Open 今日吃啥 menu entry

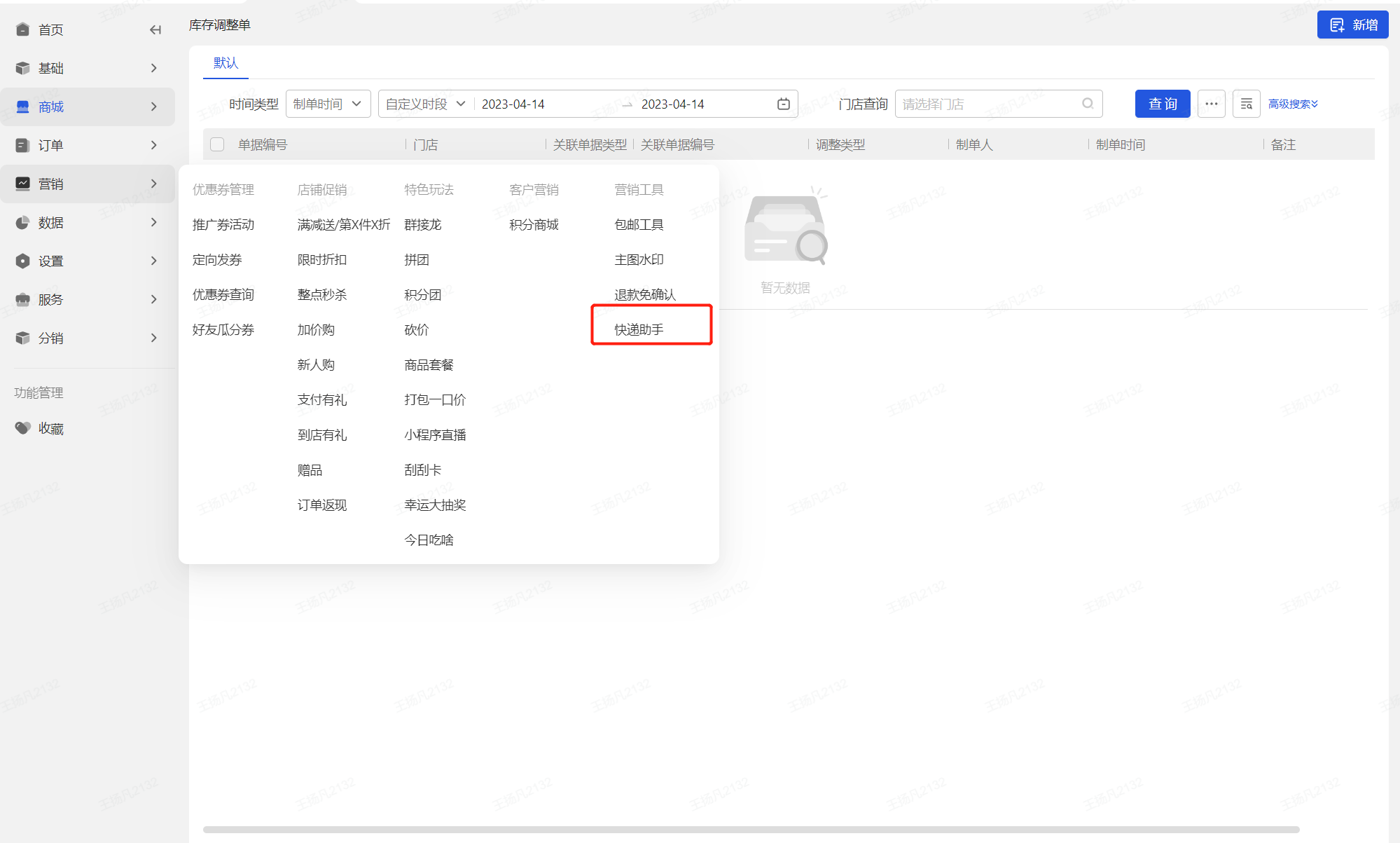click(x=429, y=540)
